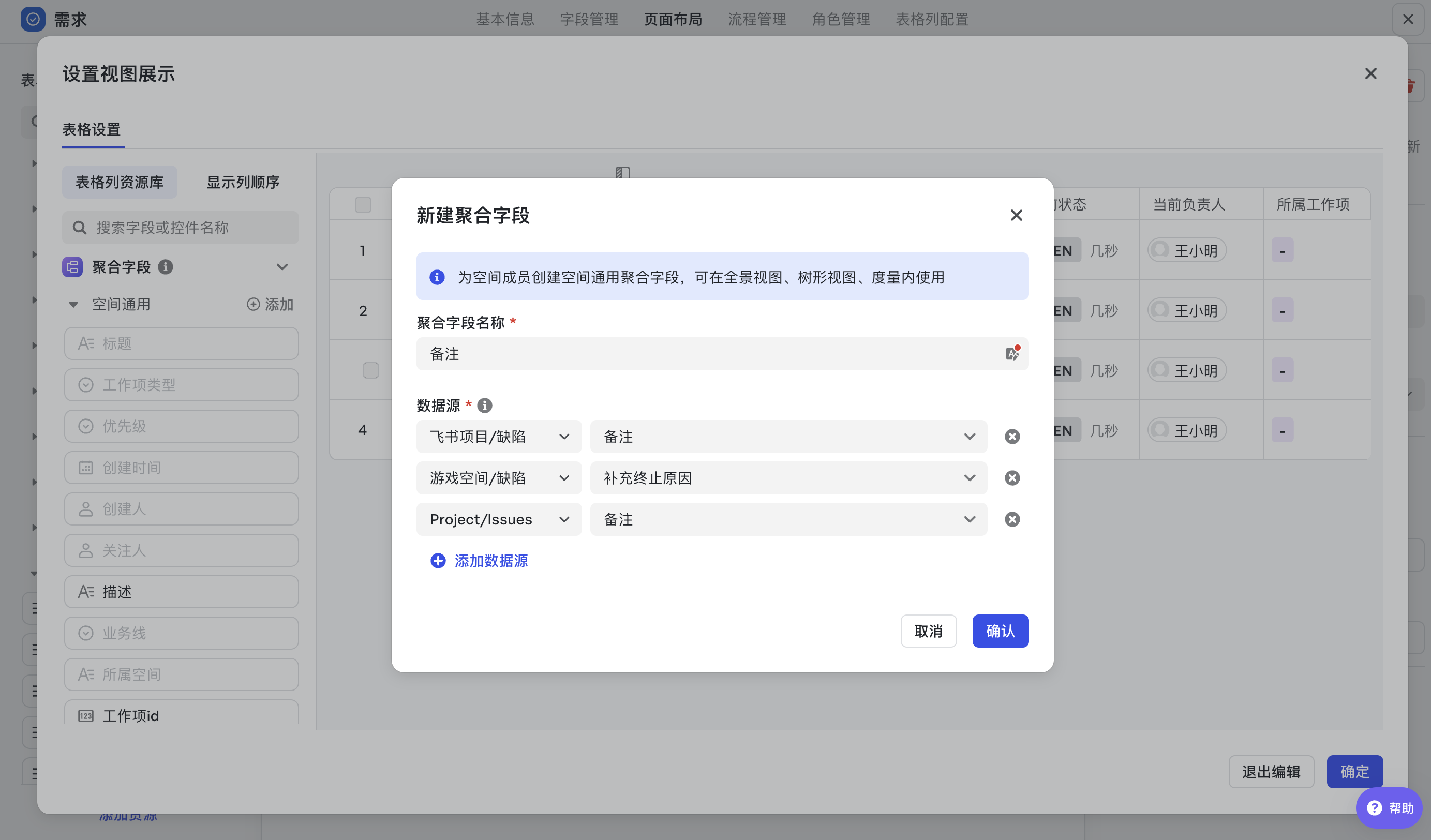Remove the 飞书项目/缺陷 data source row
The width and height of the screenshot is (1431, 840).
click(1012, 437)
